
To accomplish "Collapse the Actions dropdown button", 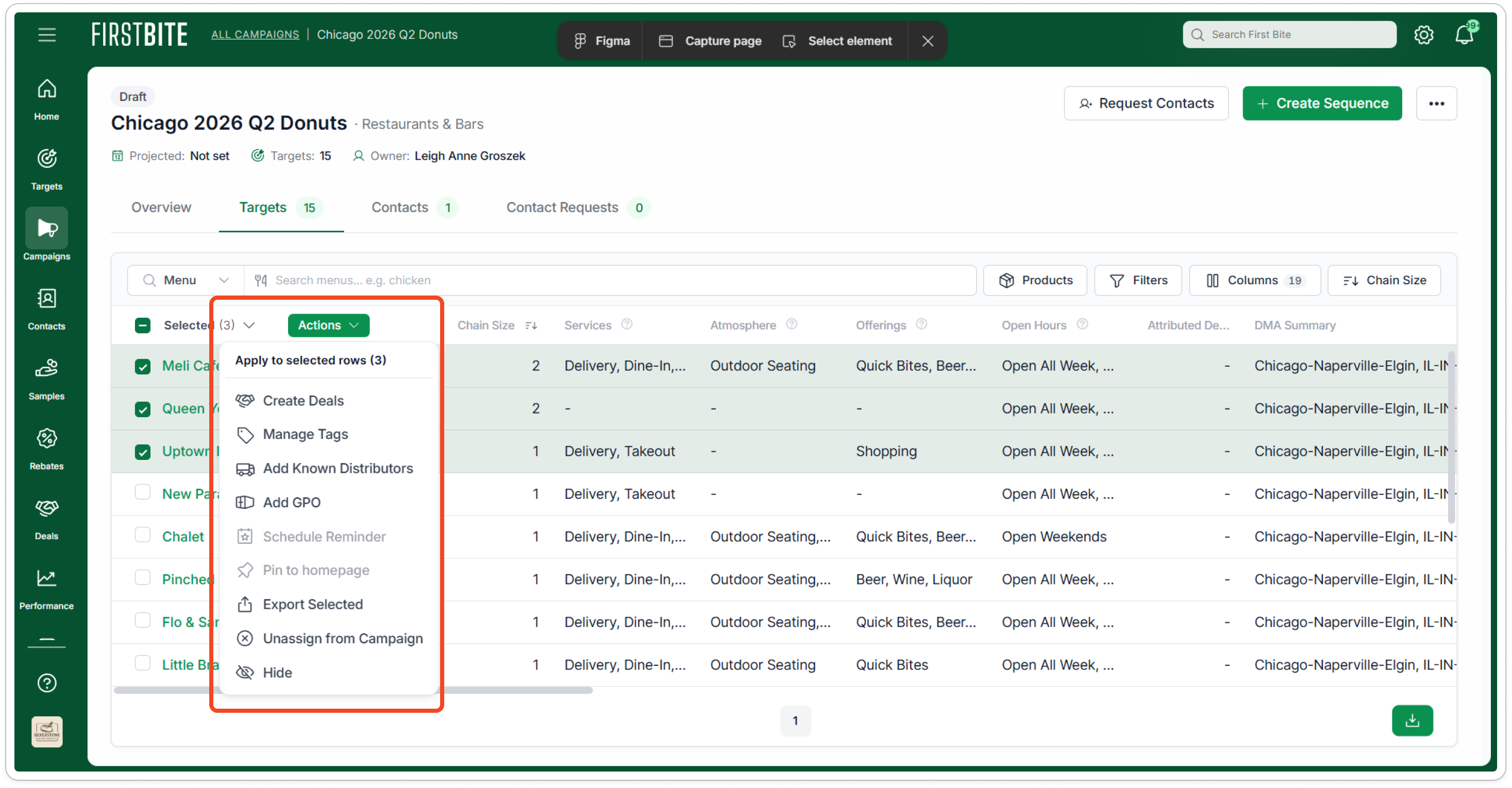I will click(x=328, y=325).
